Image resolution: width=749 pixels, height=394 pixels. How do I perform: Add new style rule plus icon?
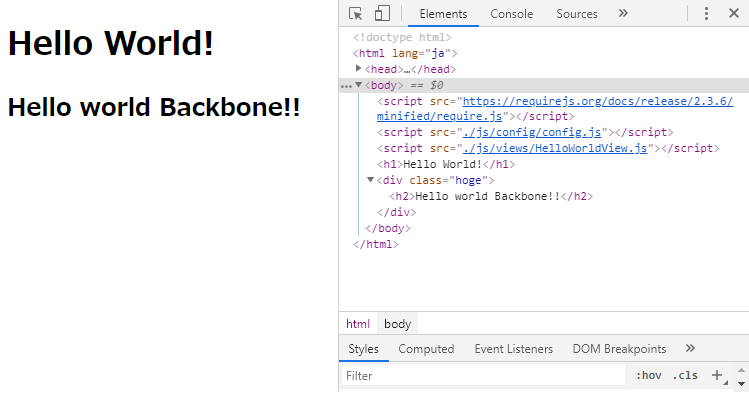point(717,375)
